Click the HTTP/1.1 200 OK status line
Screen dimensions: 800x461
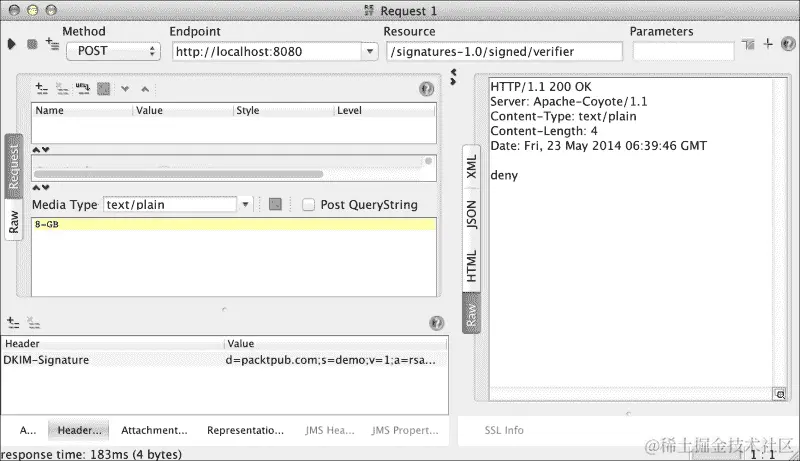[541, 87]
